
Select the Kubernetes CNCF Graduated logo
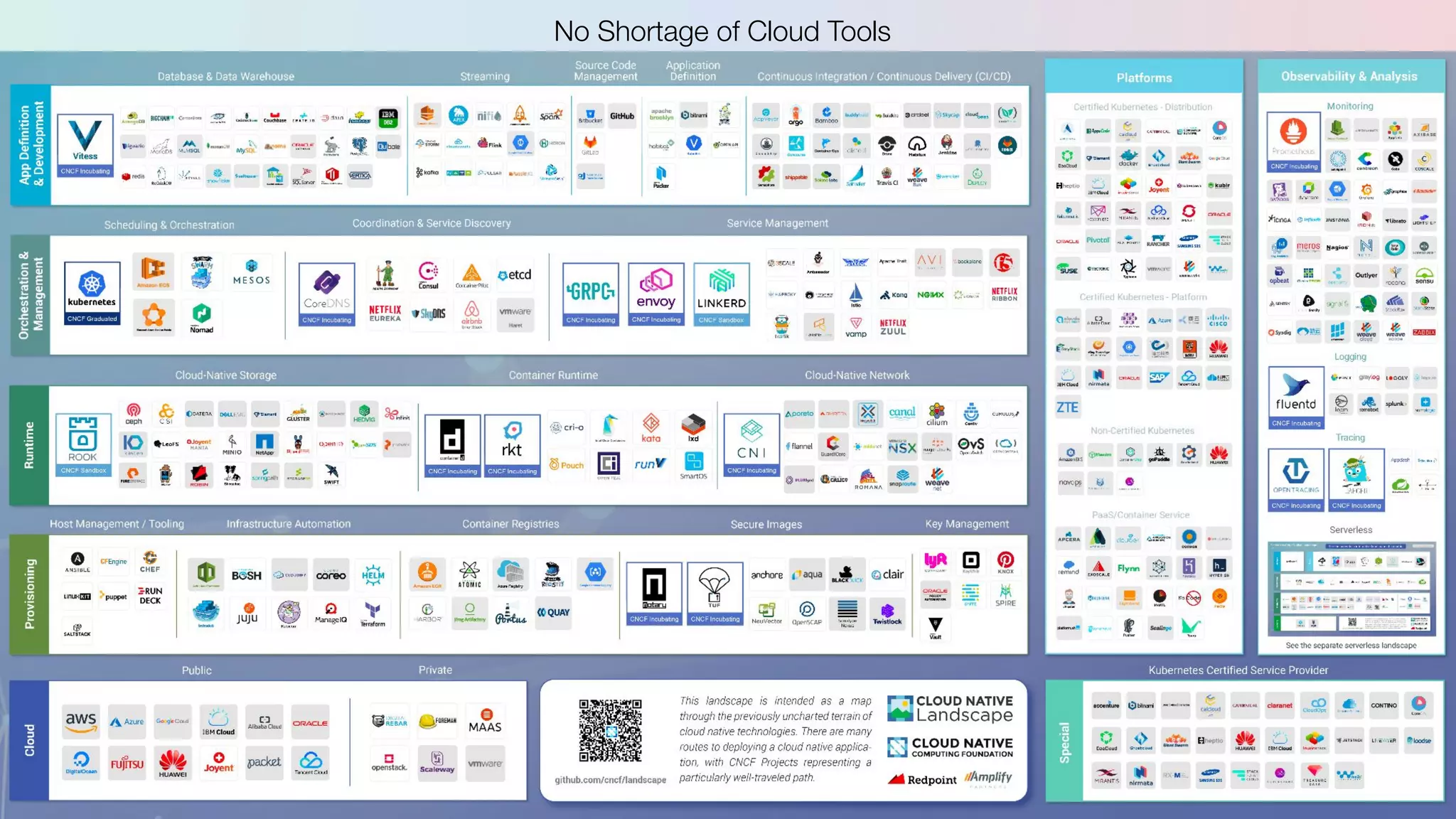click(92, 294)
